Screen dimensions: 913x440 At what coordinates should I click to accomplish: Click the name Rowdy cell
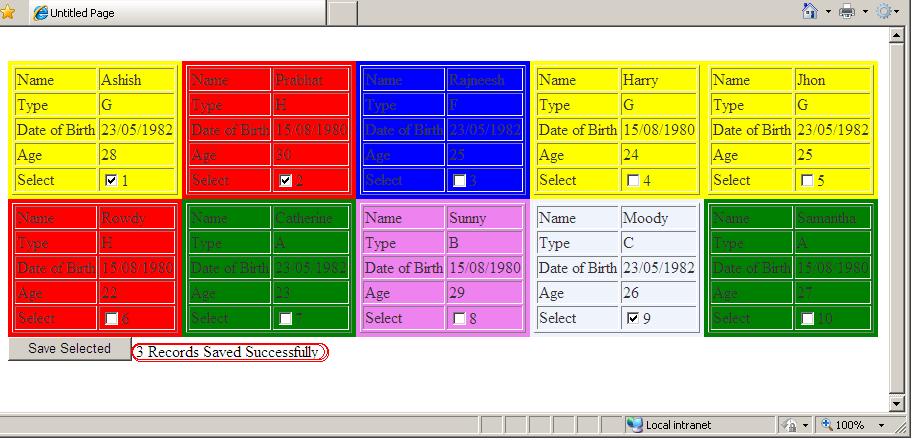point(136,218)
